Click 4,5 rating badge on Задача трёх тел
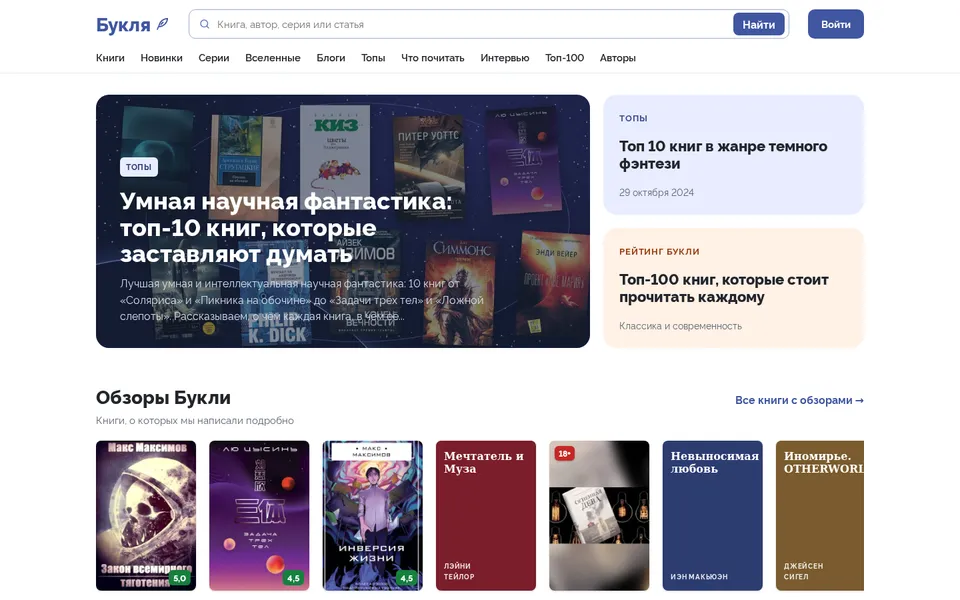This screenshot has height=600, width=960. (x=293, y=578)
